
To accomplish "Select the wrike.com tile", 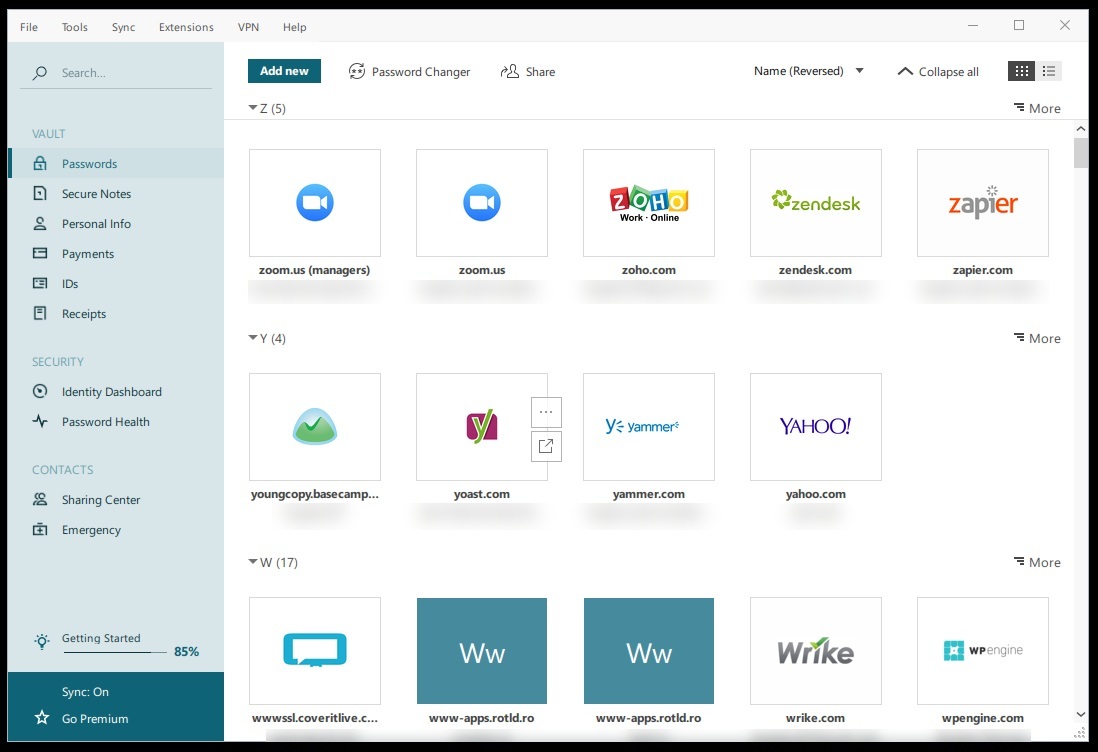I will coord(816,650).
